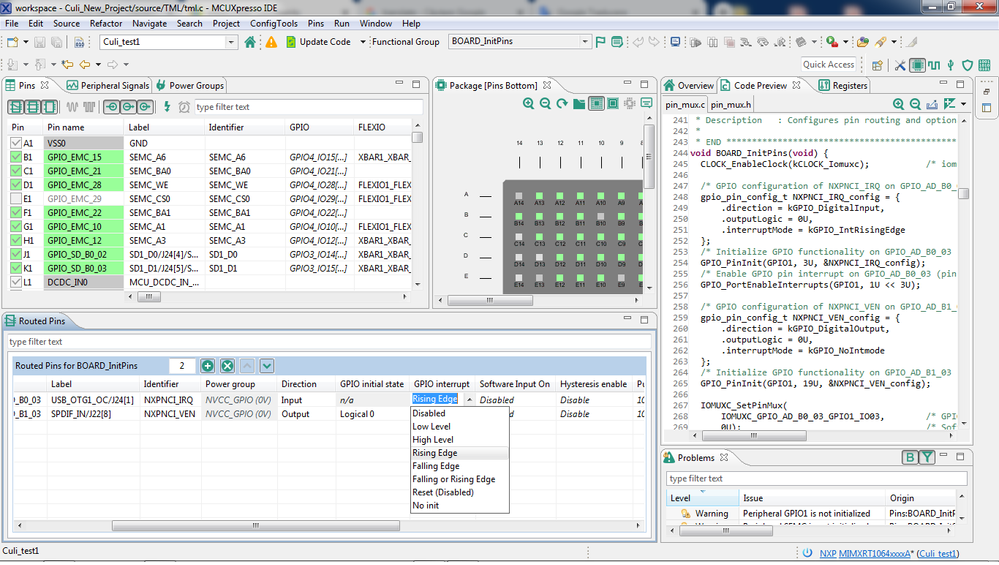Add a new routed pin row
999x565 pixels.
pos(207,366)
